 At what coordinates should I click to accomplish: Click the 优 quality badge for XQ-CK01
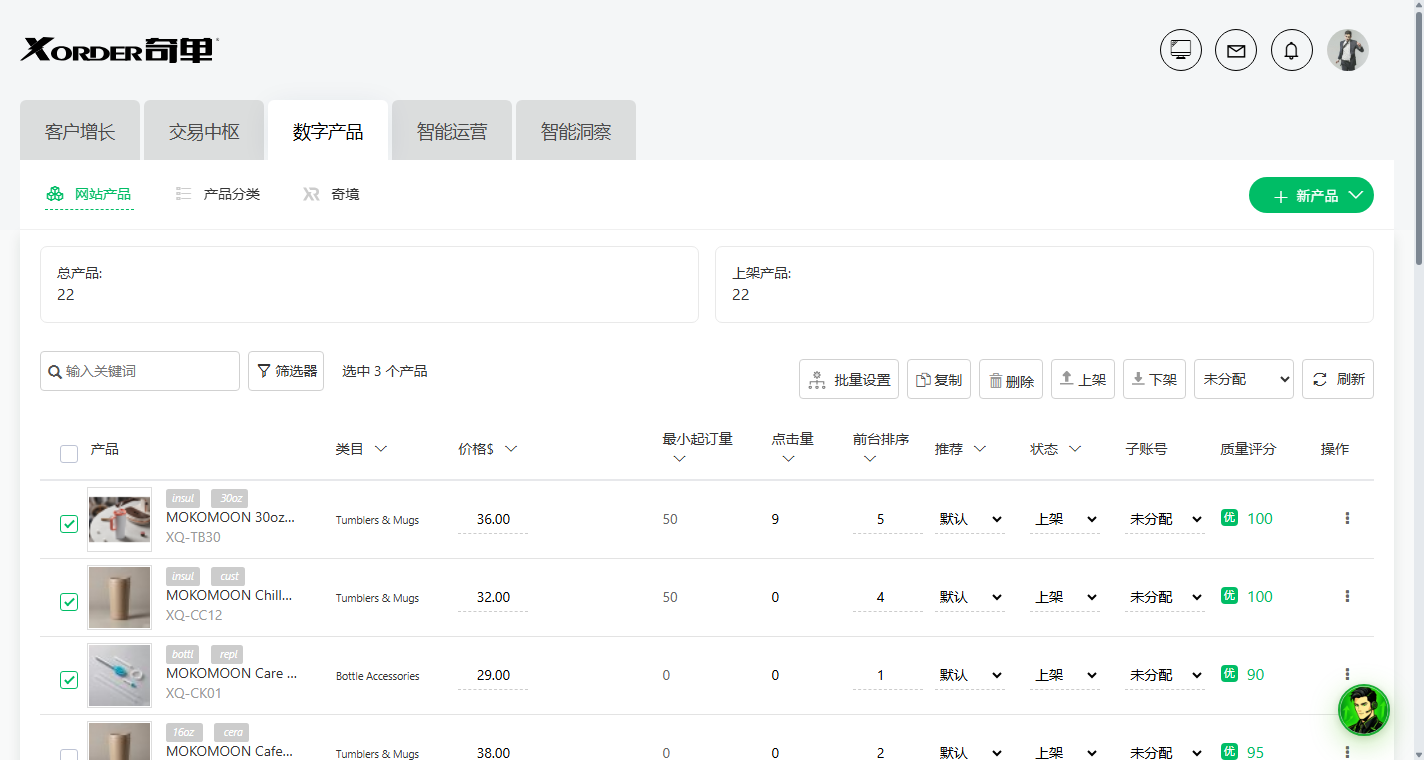[1230, 673]
